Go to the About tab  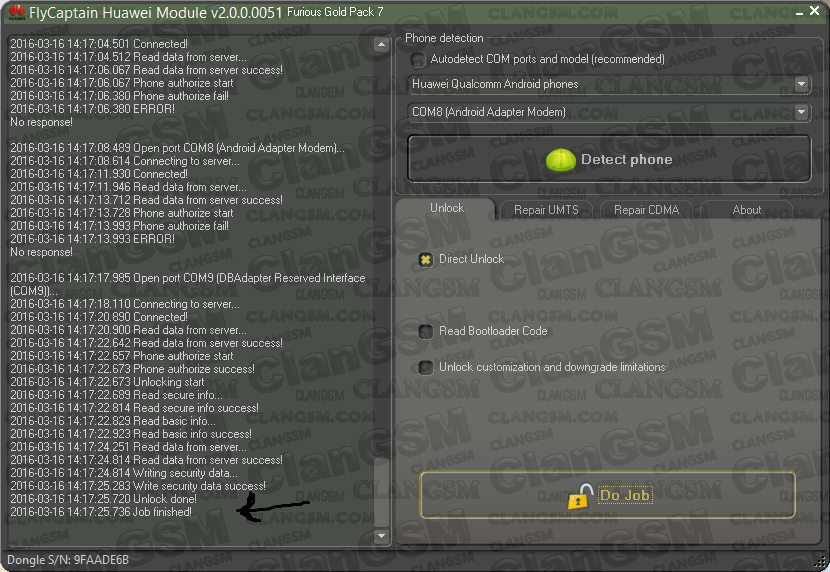[746, 210]
